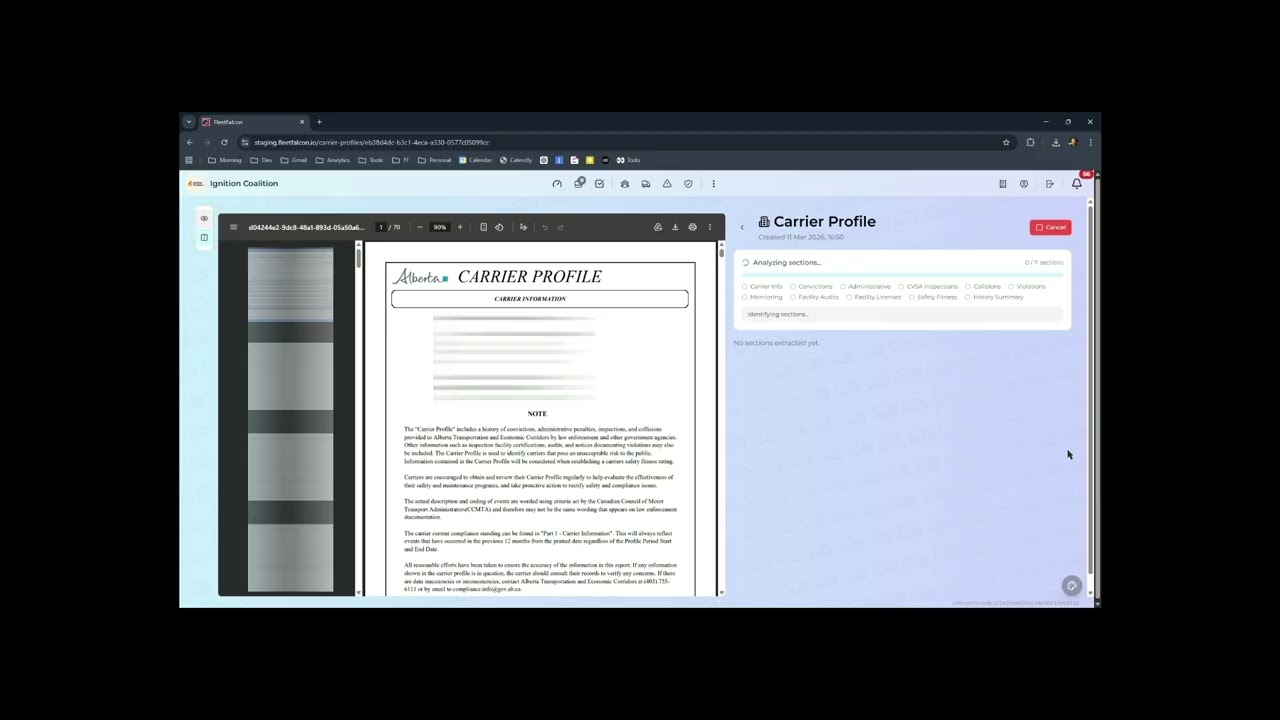The width and height of the screenshot is (1280, 720).
Task: Zoom out the PDF with minus button
Action: 419,227
